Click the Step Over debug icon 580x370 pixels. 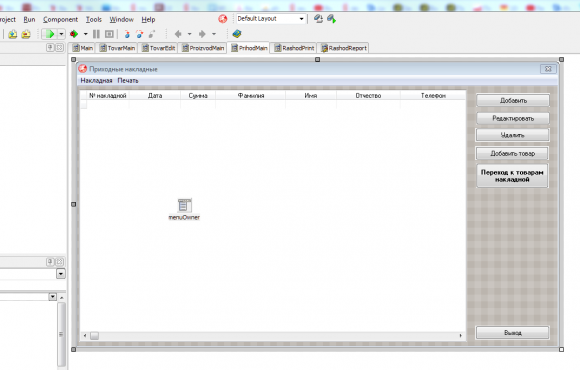click(x=139, y=34)
